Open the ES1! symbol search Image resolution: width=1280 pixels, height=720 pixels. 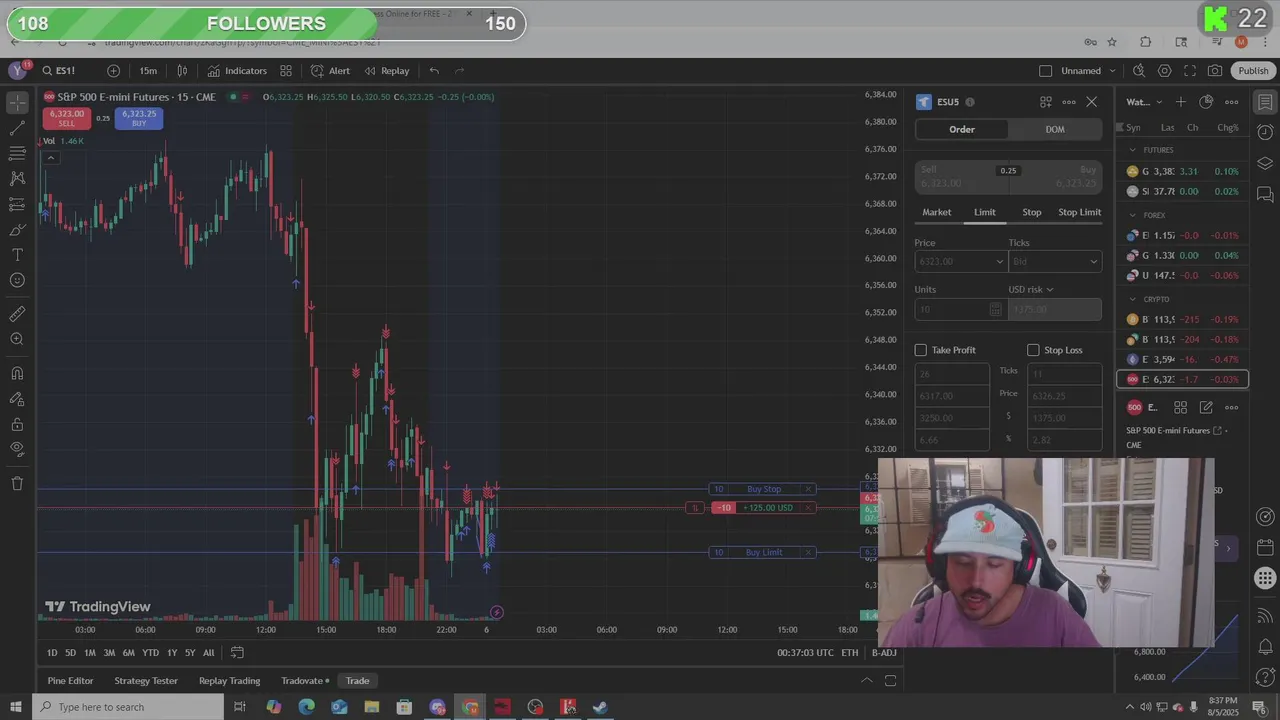[60, 71]
